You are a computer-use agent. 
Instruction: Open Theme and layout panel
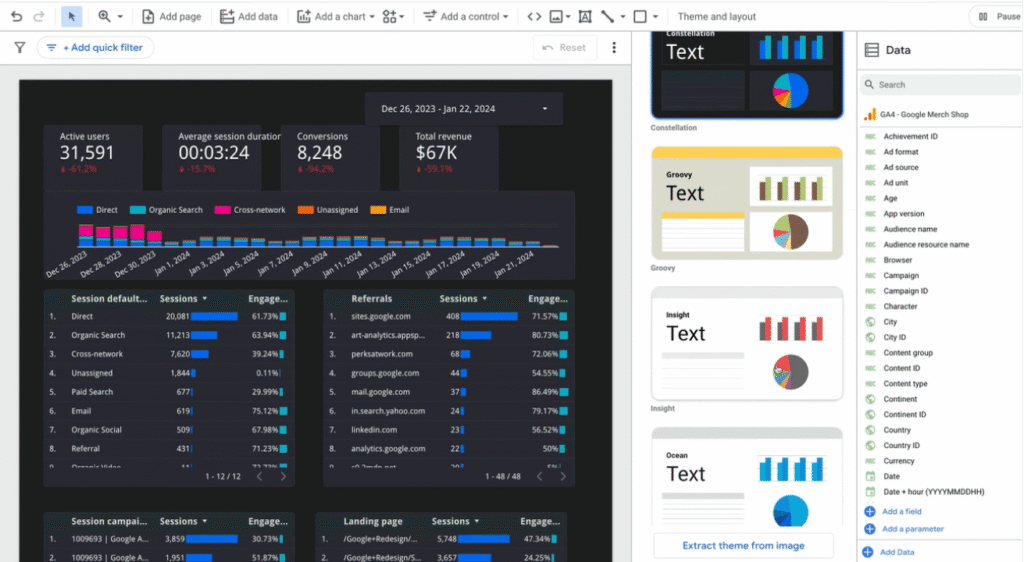pyautogui.click(x=717, y=17)
